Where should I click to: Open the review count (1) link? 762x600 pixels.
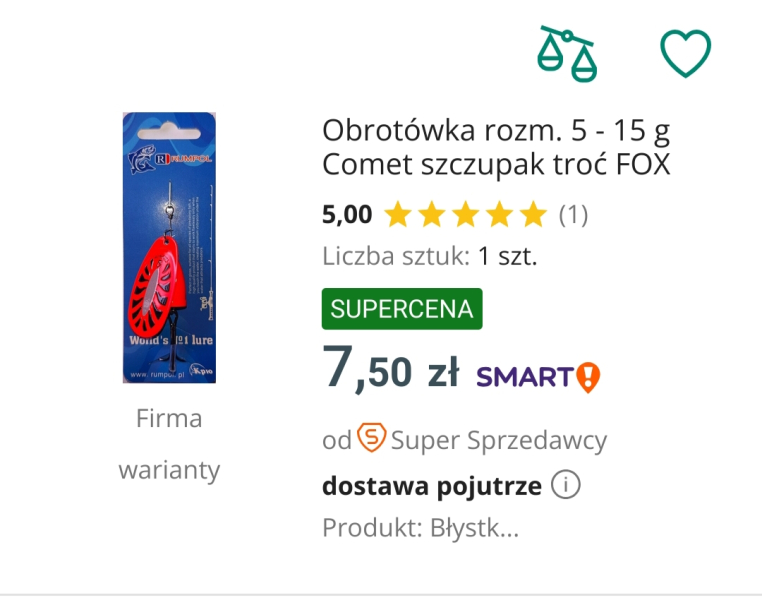[x=573, y=214]
